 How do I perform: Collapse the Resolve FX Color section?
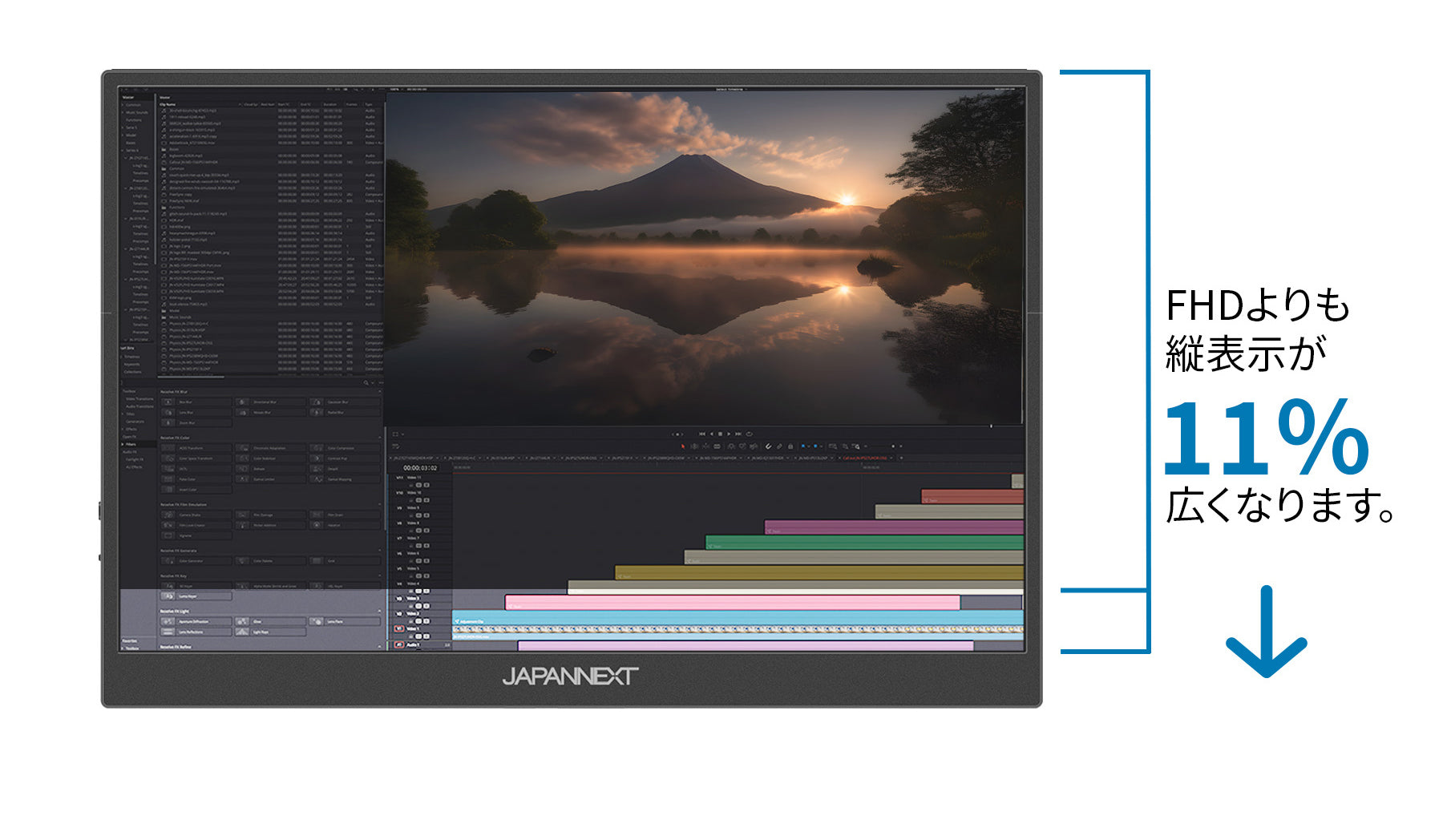(379, 438)
